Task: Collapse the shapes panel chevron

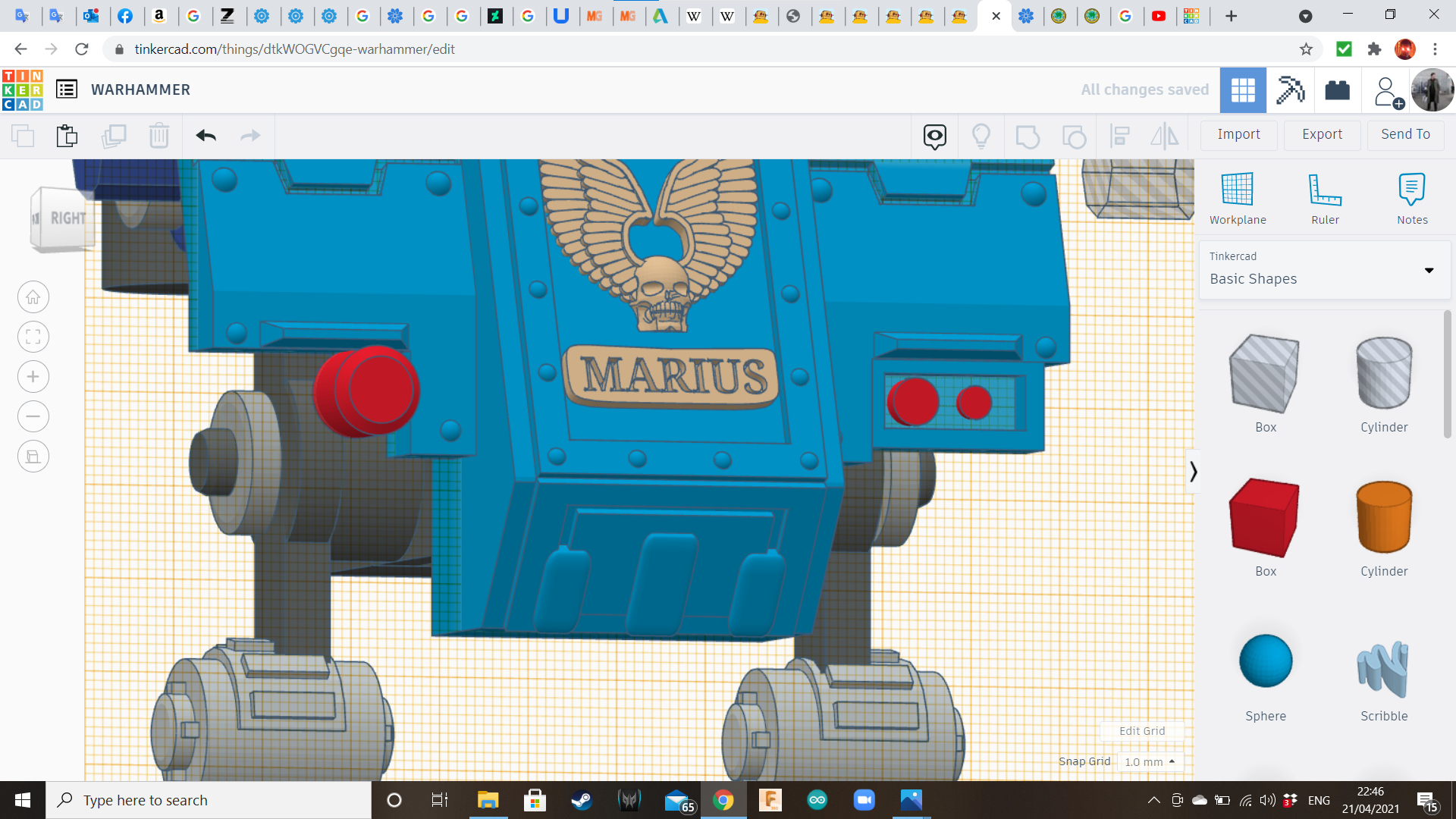Action: coord(1193,472)
